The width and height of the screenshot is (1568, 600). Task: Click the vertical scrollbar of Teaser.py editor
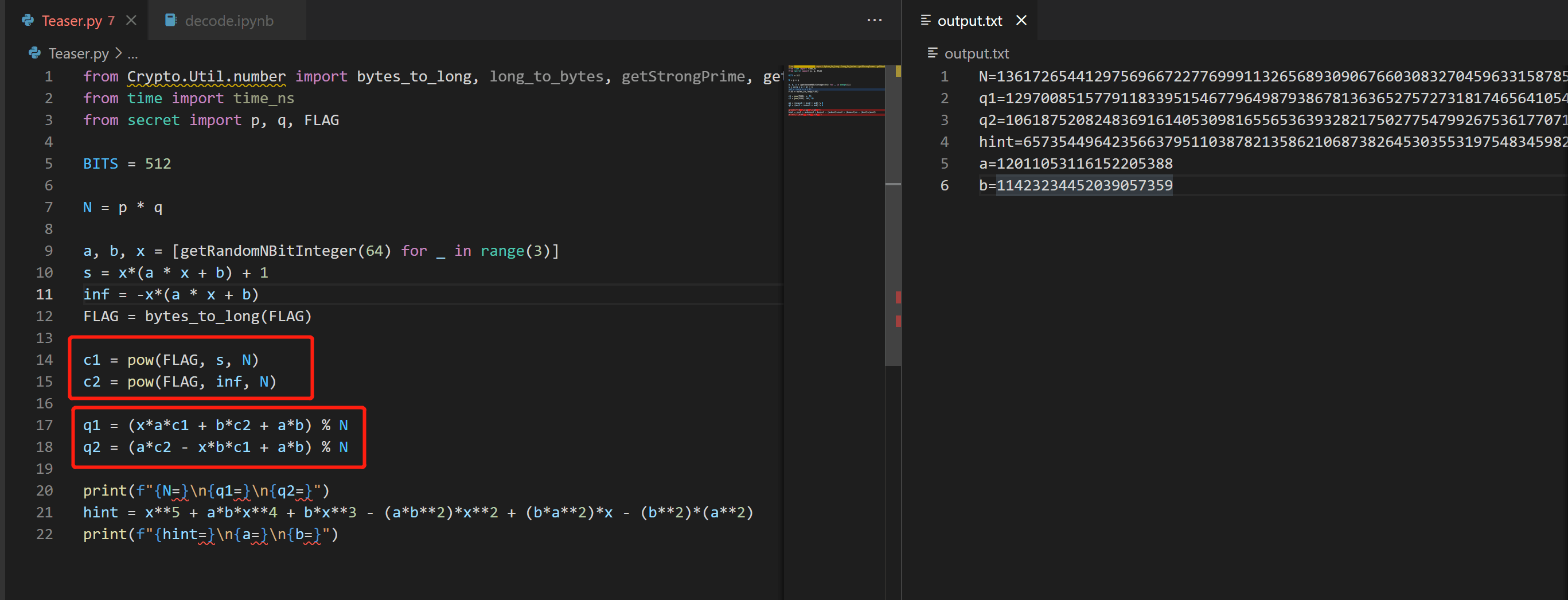click(892, 243)
